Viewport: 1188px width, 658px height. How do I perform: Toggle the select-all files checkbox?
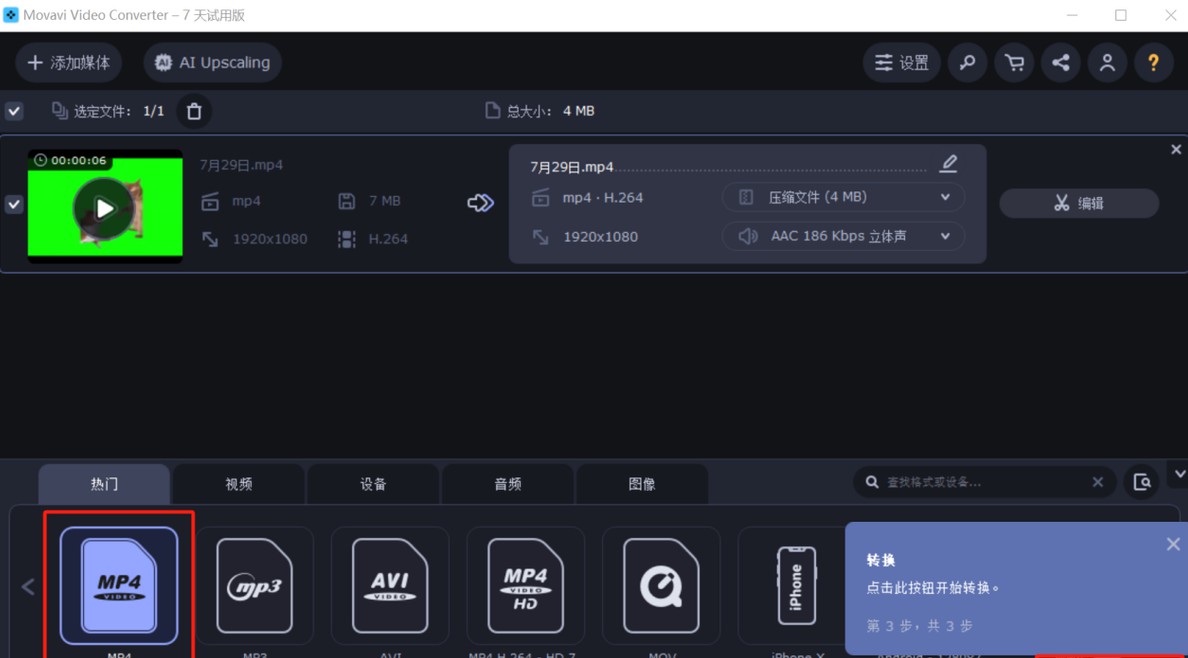14,111
